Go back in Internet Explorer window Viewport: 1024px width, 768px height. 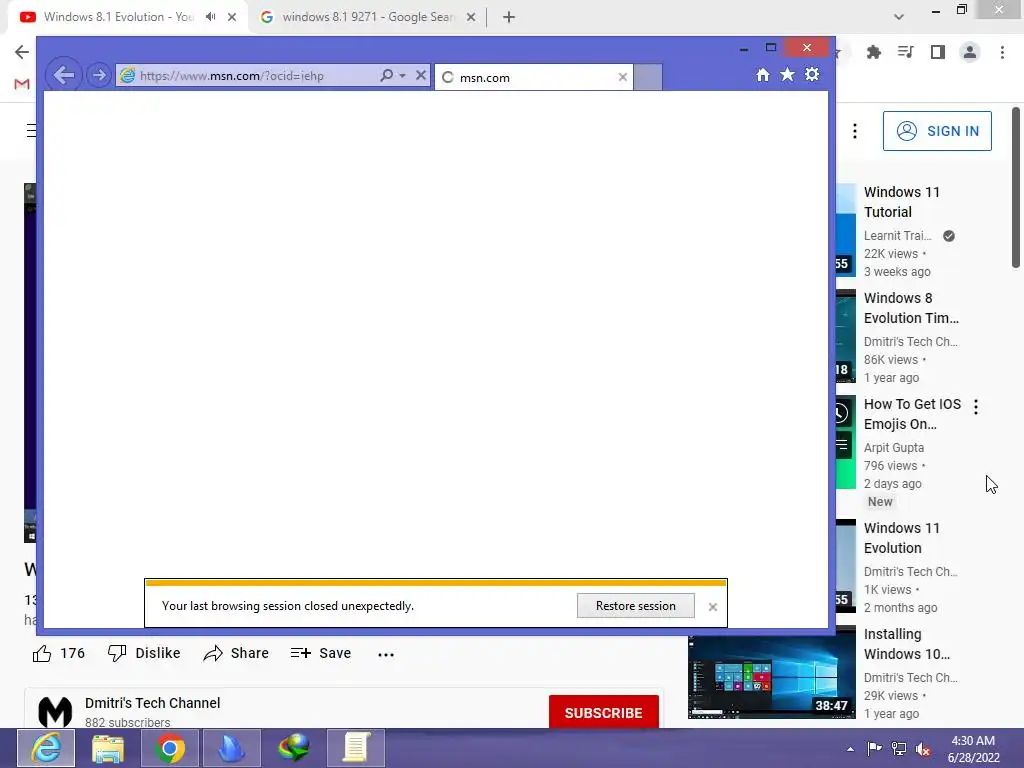pyautogui.click(x=64, y=75)
